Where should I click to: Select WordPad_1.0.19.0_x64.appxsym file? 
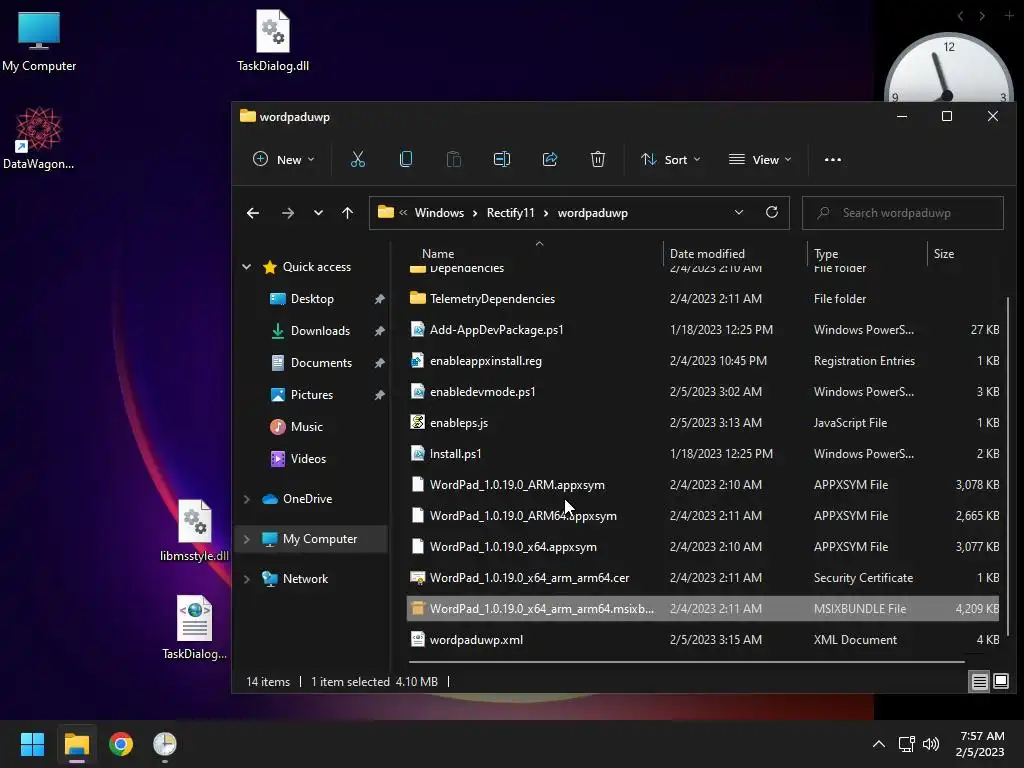pyautogui.click(x=703, y=547)
